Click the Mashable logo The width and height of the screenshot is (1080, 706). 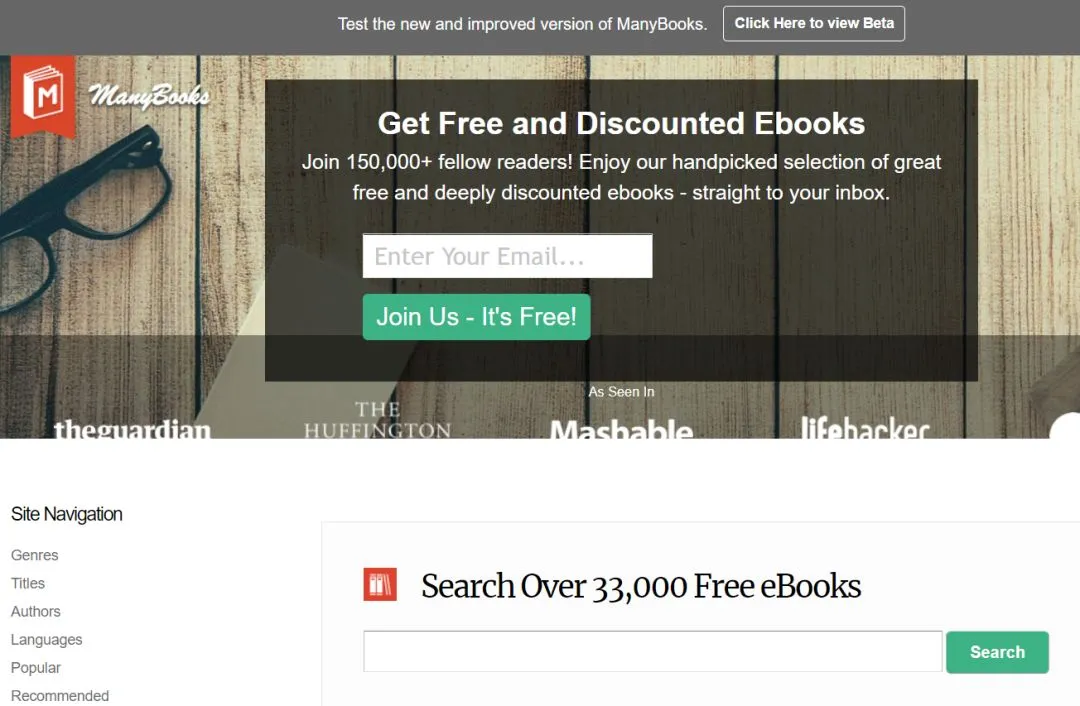621,428
